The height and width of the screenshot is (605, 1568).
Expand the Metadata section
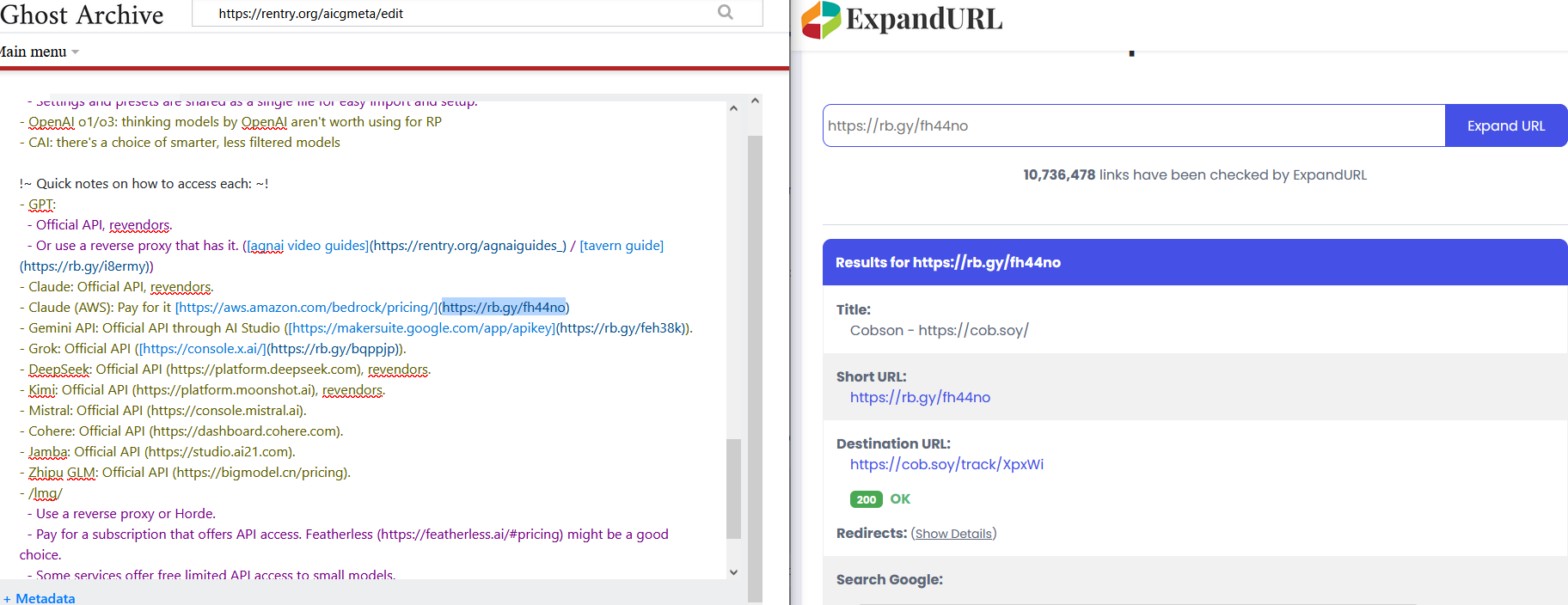click(x=39, y=598)
